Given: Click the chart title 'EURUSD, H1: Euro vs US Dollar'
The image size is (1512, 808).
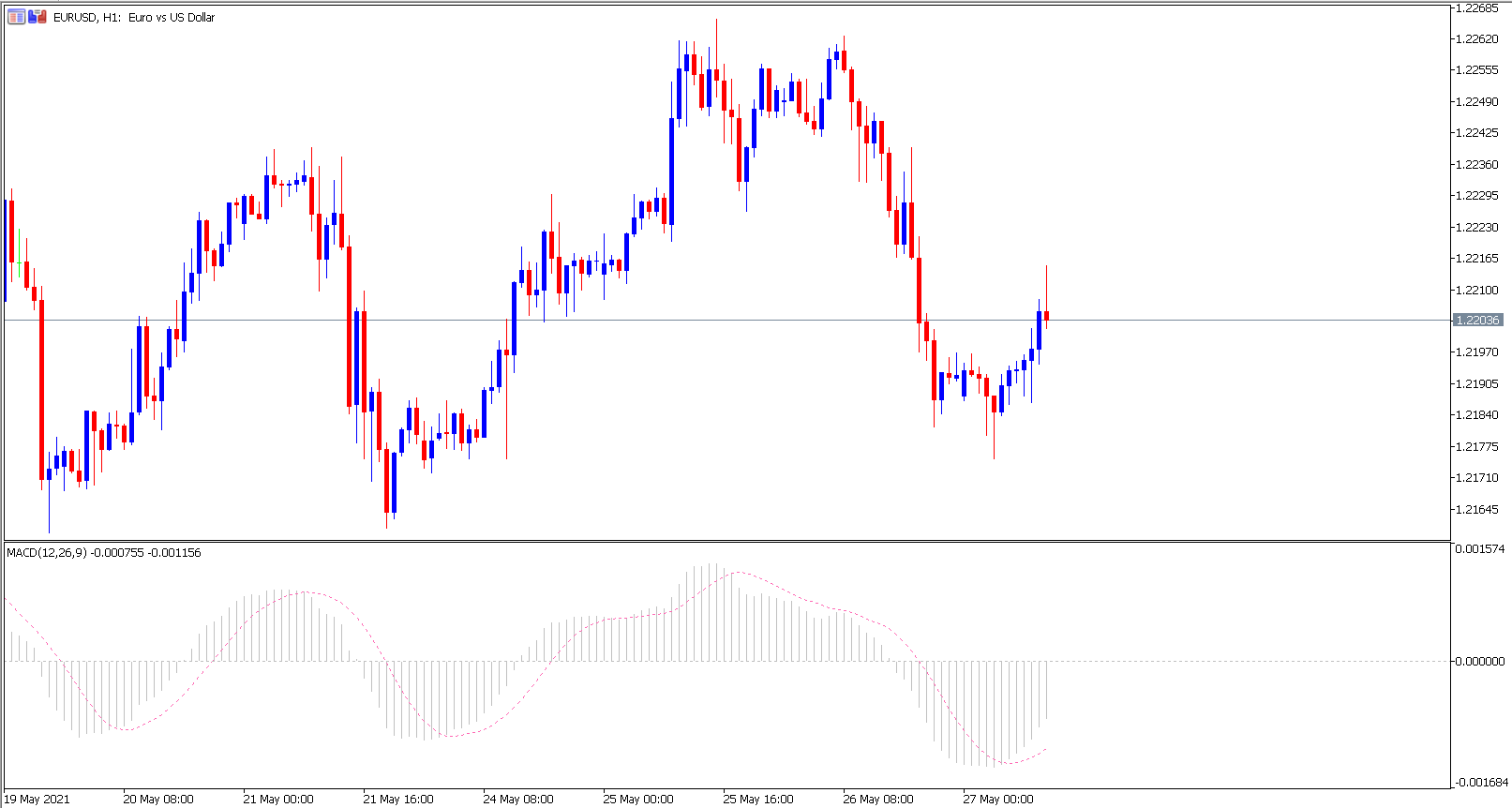Looking at the screenshot, I should [134, 18].
